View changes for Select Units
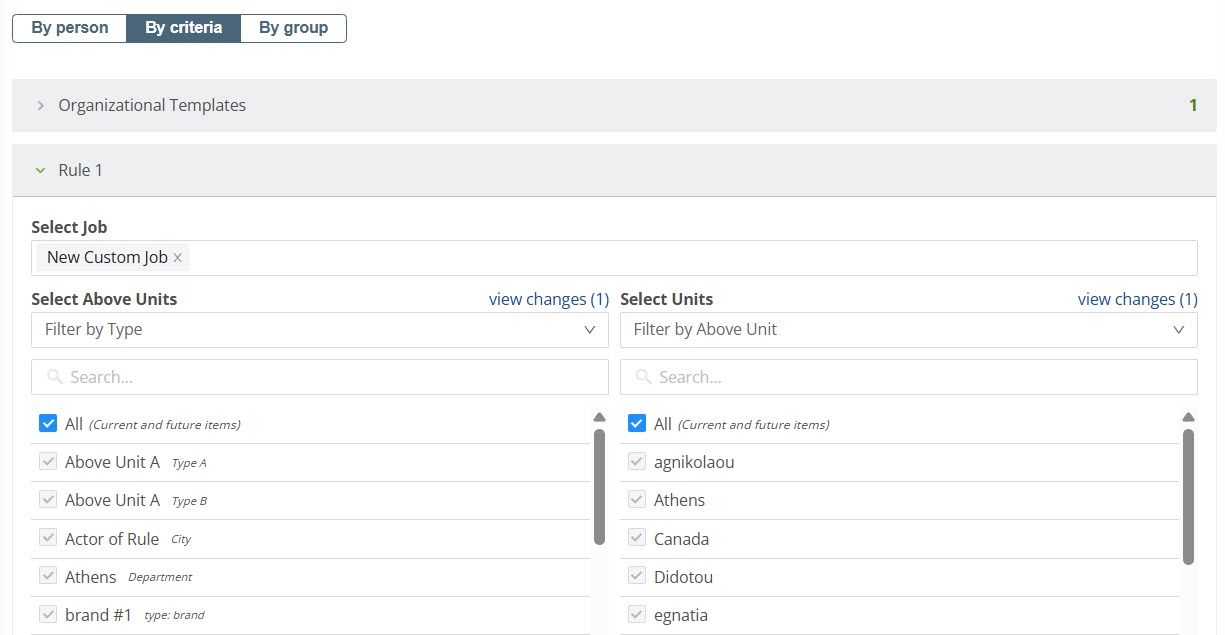 tap(1137, 299)
